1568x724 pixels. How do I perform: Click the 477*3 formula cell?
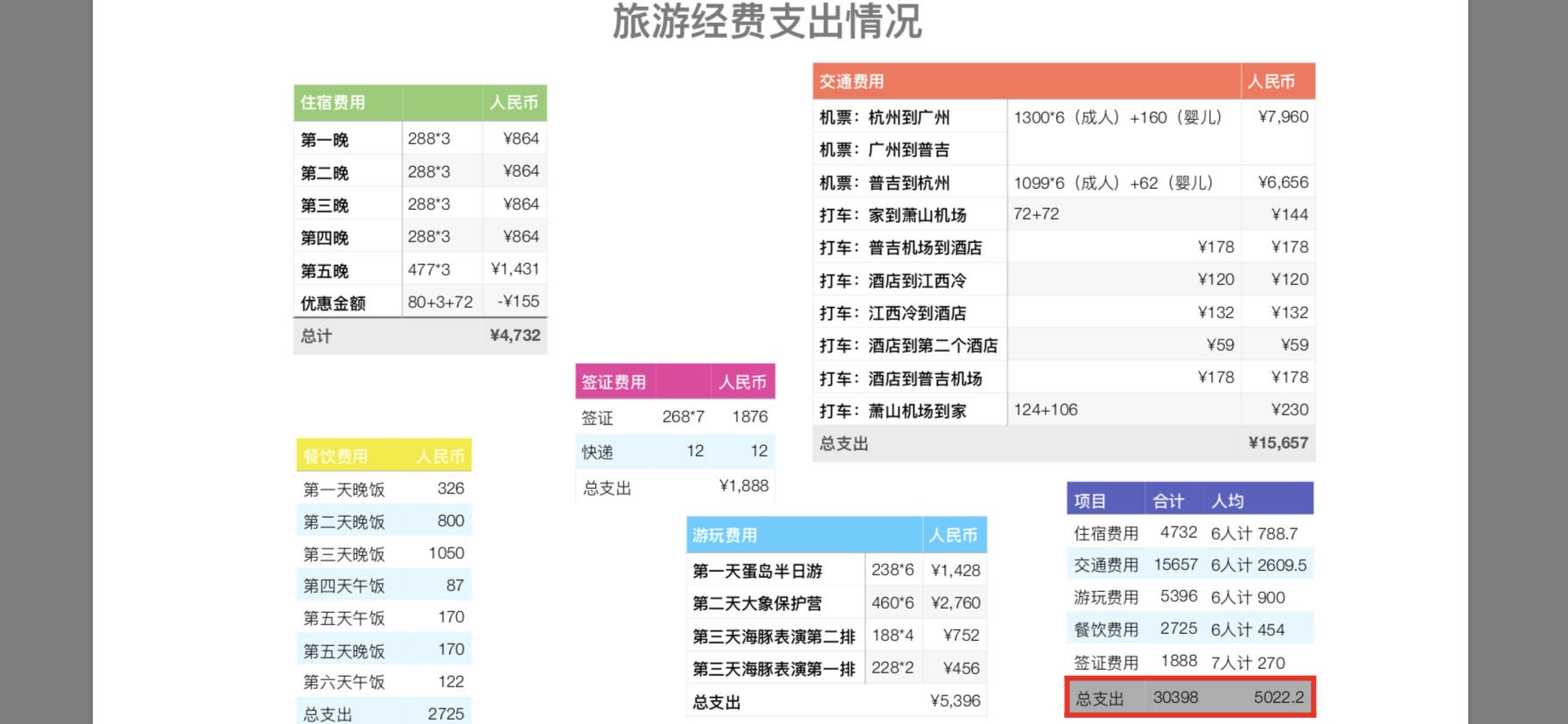click(x=429, y=269)
